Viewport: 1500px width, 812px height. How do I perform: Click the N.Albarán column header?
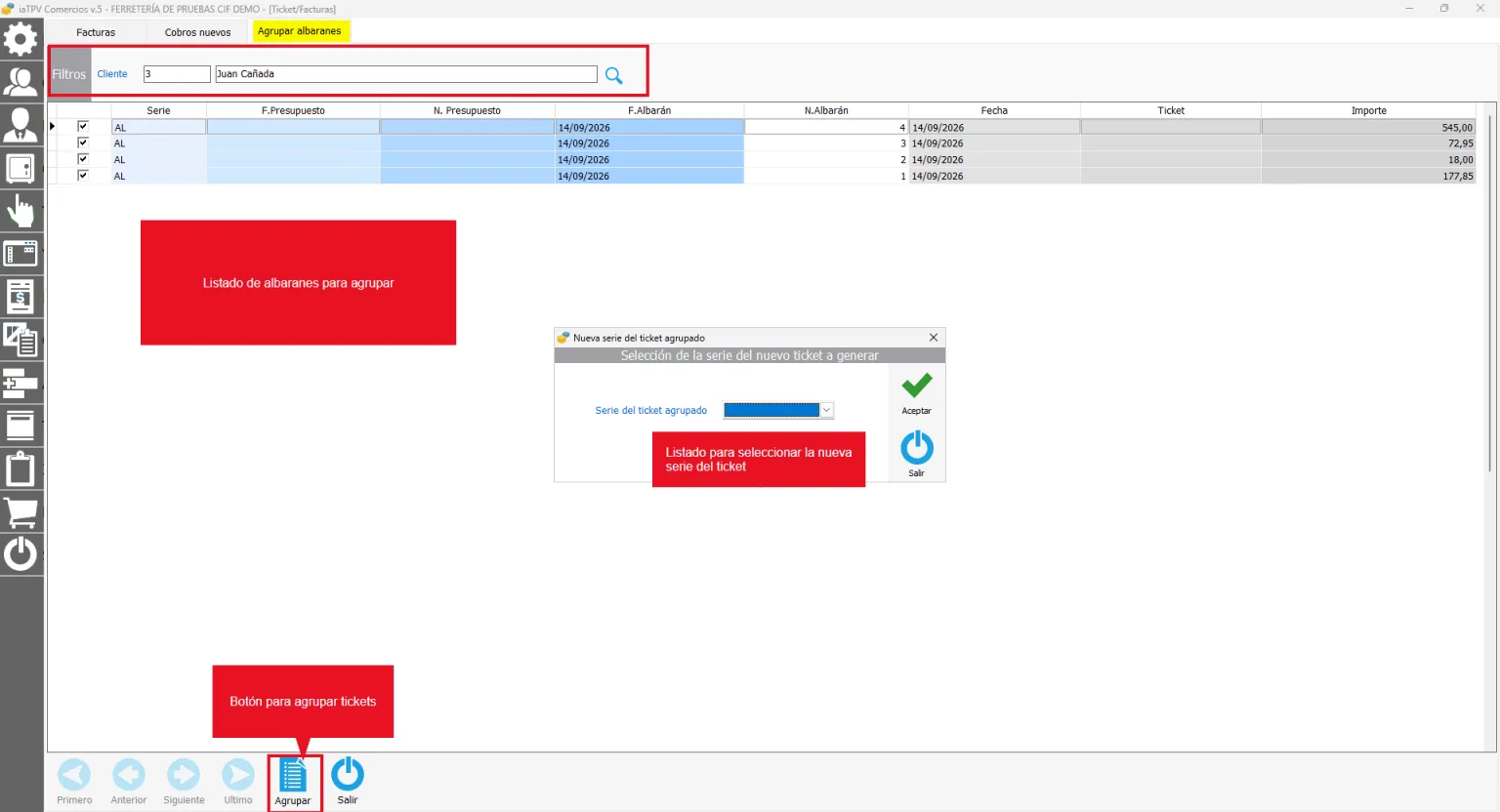826,110
